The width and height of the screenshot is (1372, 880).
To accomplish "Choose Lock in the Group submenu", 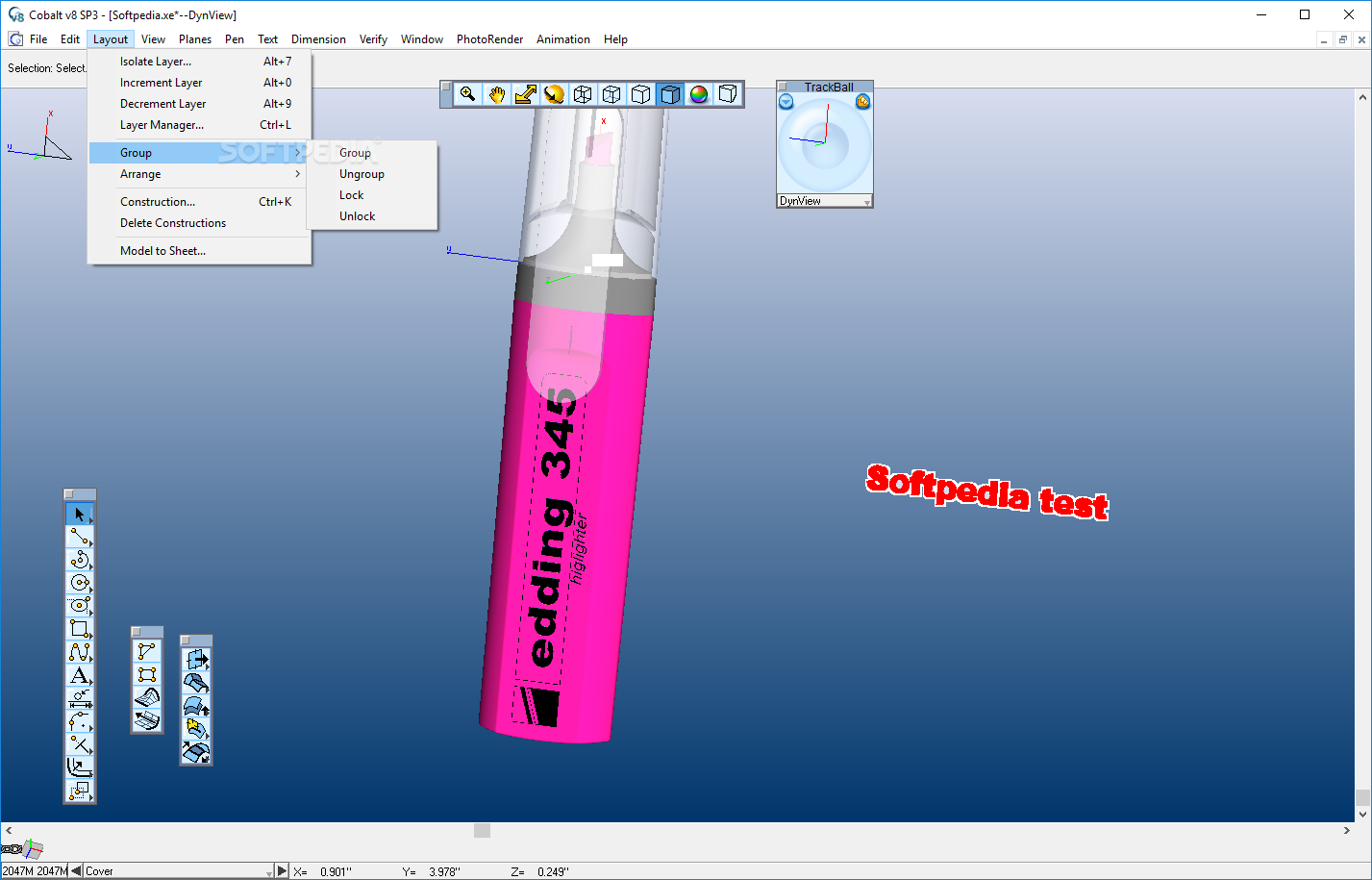I will (372, 195).
